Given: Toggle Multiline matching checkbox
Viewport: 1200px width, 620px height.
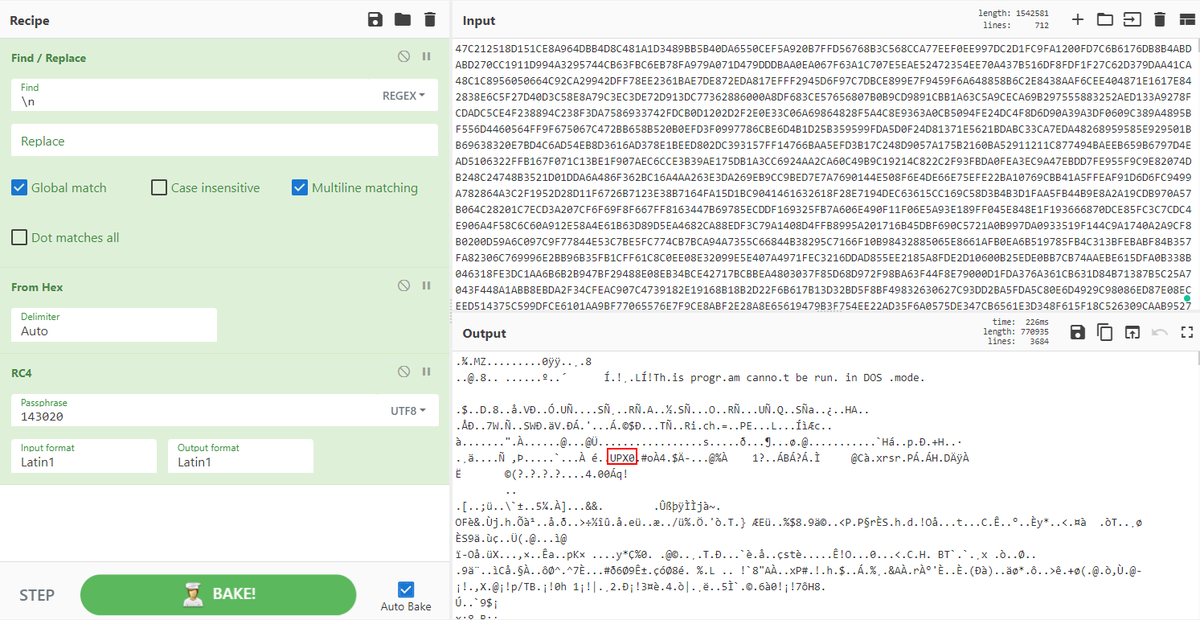Looking at the screenshot, I should pyautogui.click(x=299, y=187).
